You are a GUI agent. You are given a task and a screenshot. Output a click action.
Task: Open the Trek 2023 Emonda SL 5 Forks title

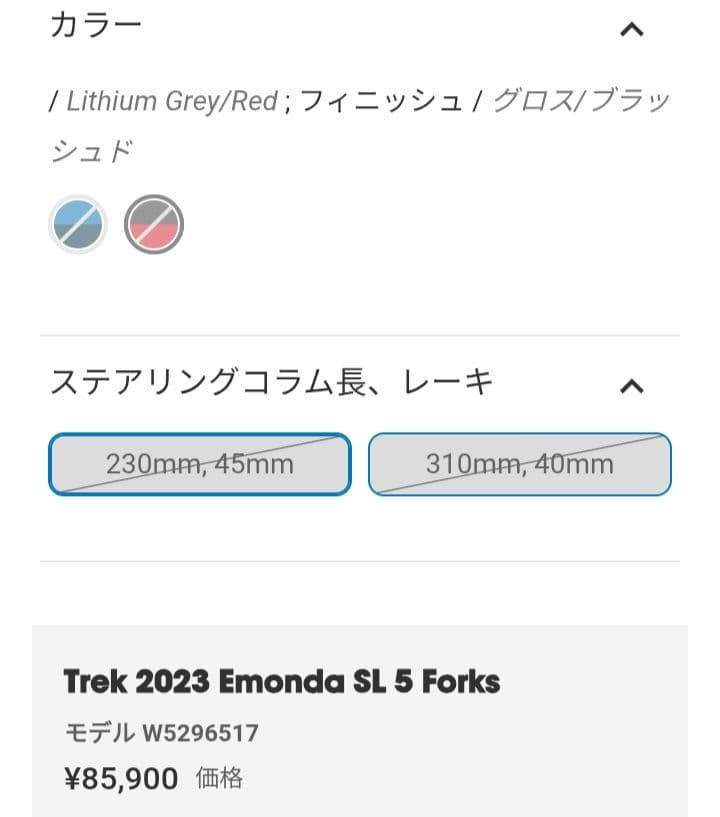283,681
